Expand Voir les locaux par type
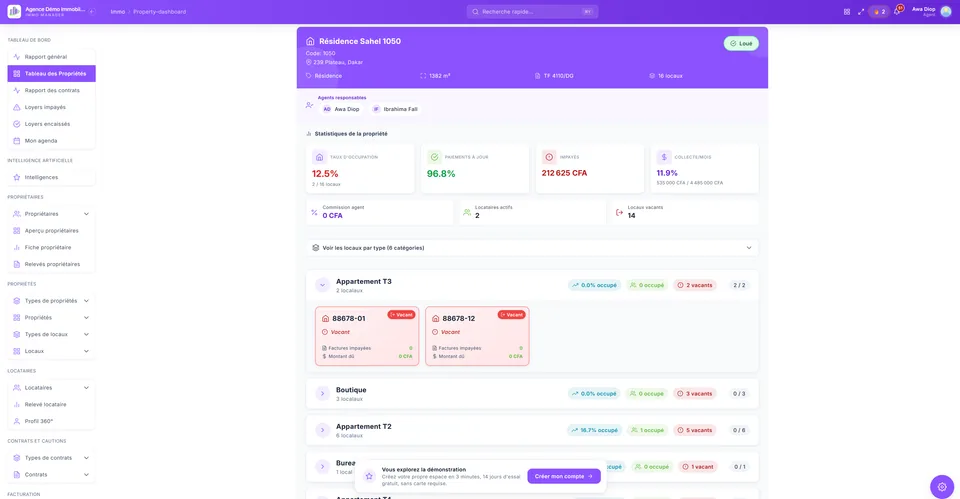Image resolution: width=960 pixels, height=499 pixels. point(532,248)
